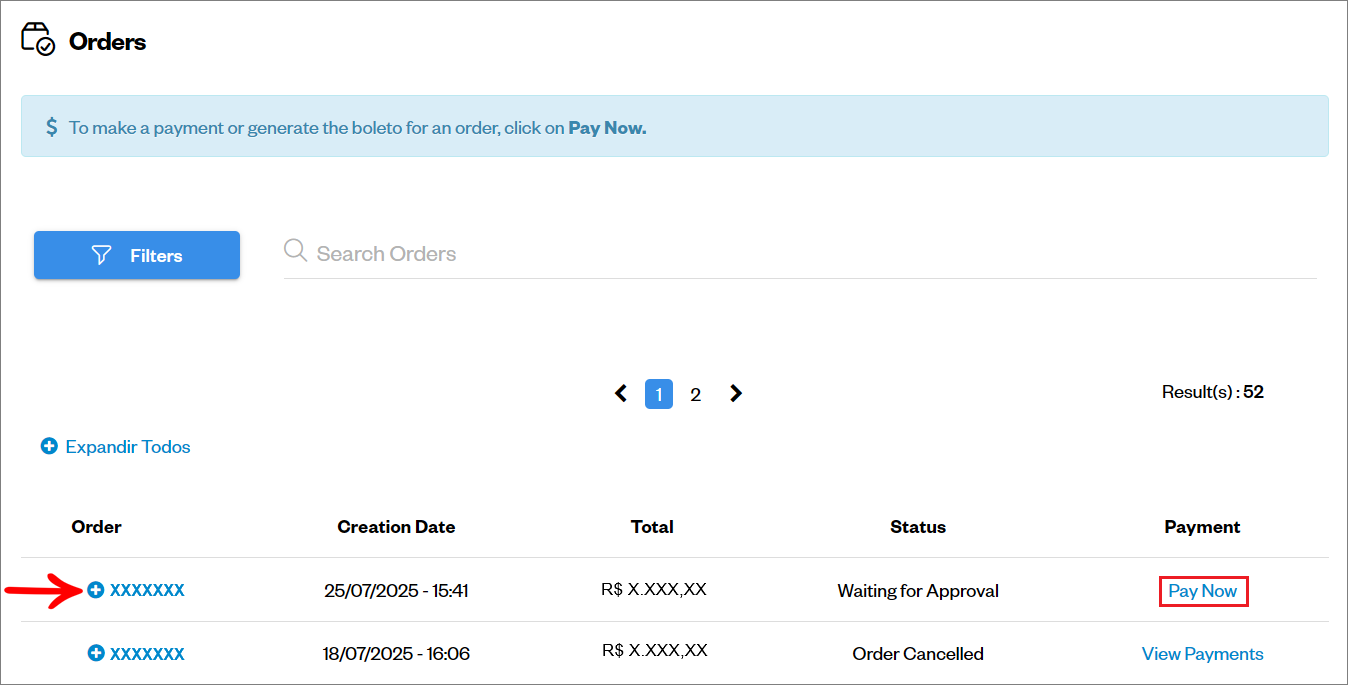Screen dimensions: 1348x685
Task: Open View Payments for cancelled order
Action: pyautogui.click(x=1203, y=654)
